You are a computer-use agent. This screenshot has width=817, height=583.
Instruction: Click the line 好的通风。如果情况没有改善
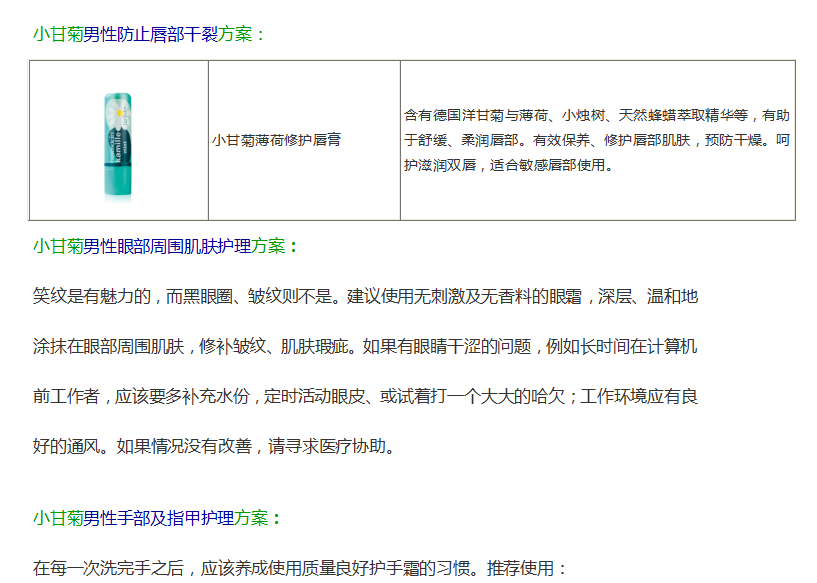214,446
